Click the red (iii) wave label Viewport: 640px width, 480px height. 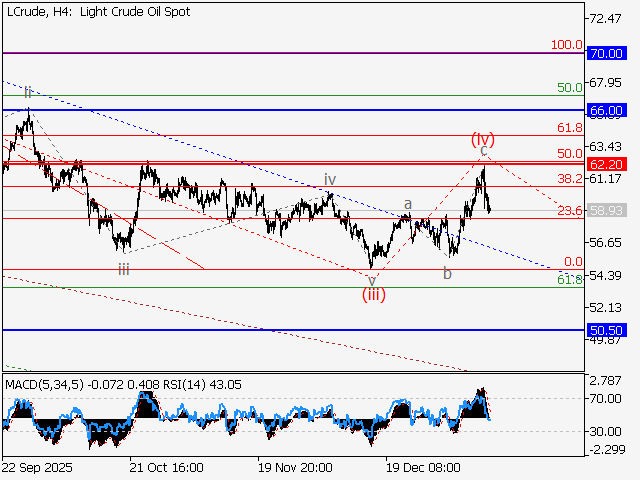(x=374, y=294)
